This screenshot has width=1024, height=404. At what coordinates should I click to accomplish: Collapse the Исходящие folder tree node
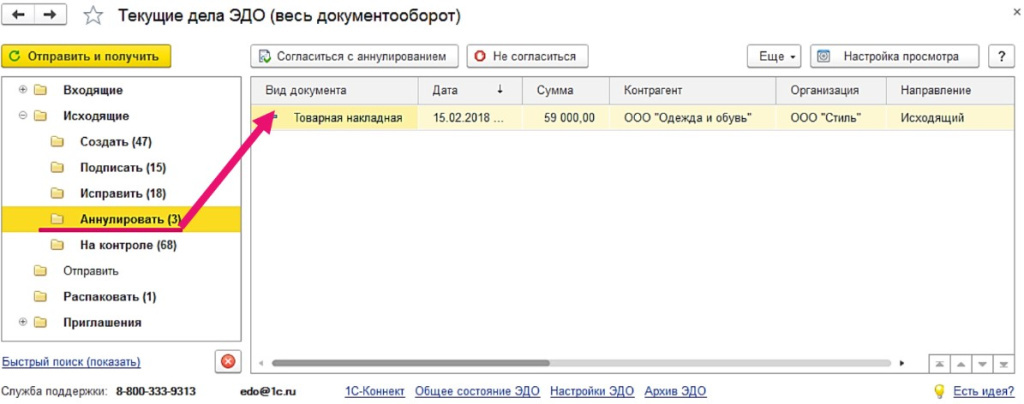(x=22, y=116)
